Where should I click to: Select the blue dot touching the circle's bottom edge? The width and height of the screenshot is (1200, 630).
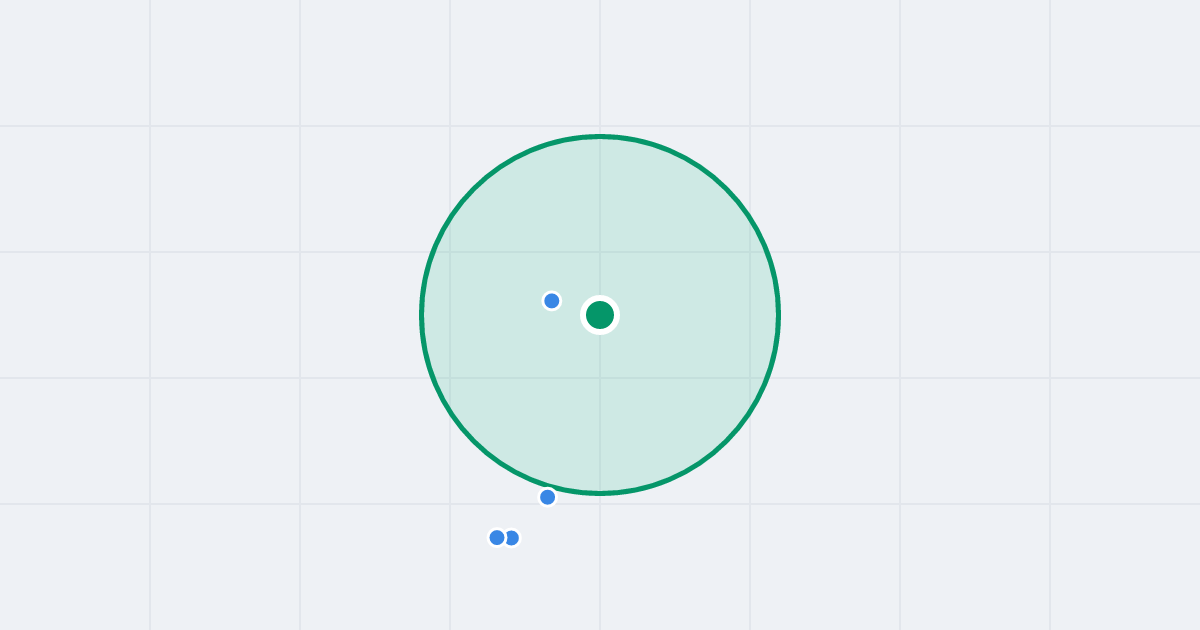point(548,497)
